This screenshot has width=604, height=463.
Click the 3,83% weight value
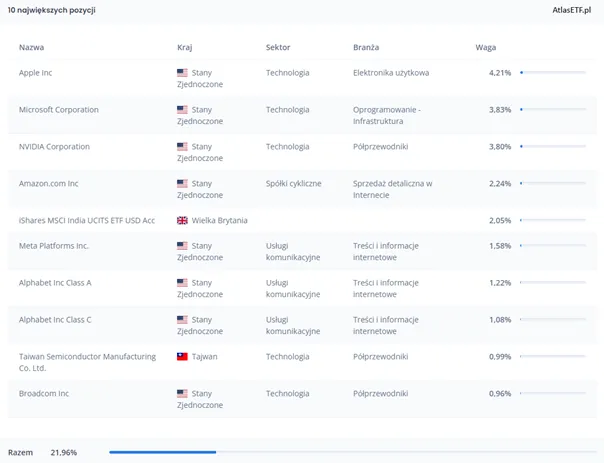pos(500,110)
